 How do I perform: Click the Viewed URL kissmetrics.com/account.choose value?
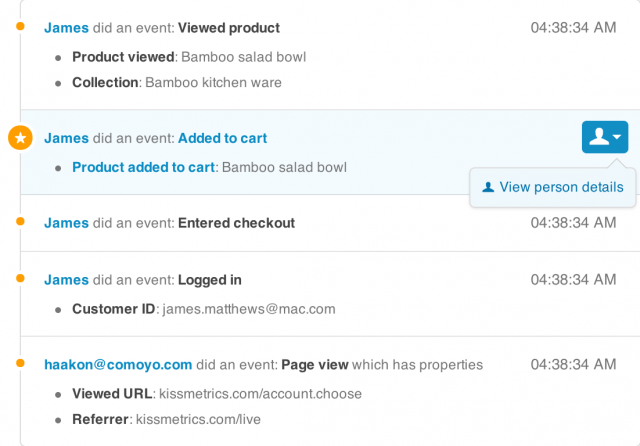[260, 394]
